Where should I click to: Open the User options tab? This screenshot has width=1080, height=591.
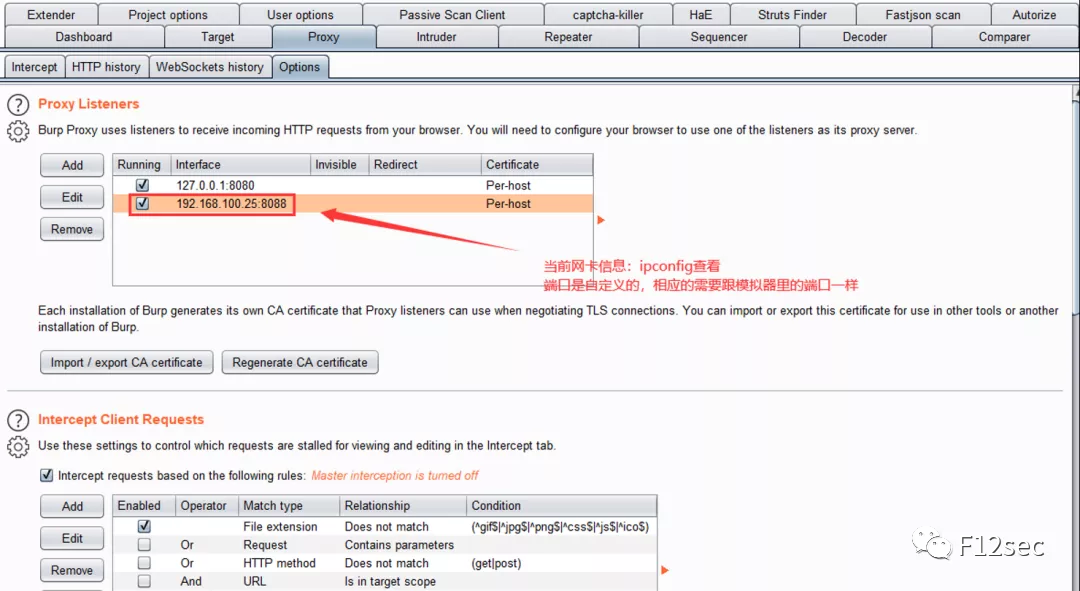point(300,14)
